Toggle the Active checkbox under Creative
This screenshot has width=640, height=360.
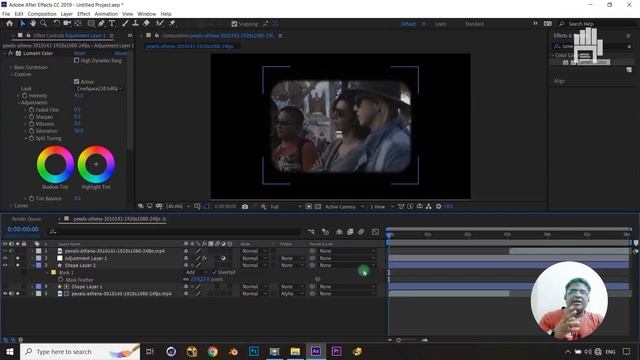pyautogui.click(x=76, y=82)
